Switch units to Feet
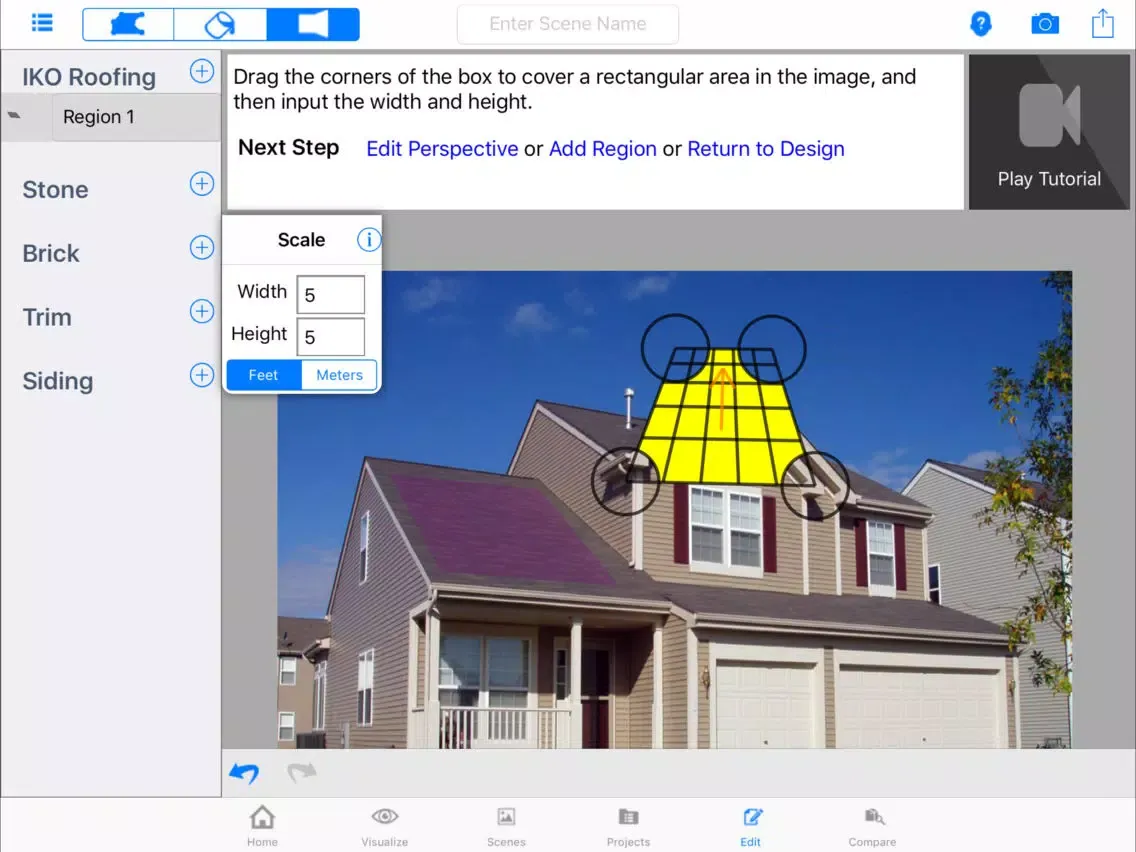 pos(264,375)
